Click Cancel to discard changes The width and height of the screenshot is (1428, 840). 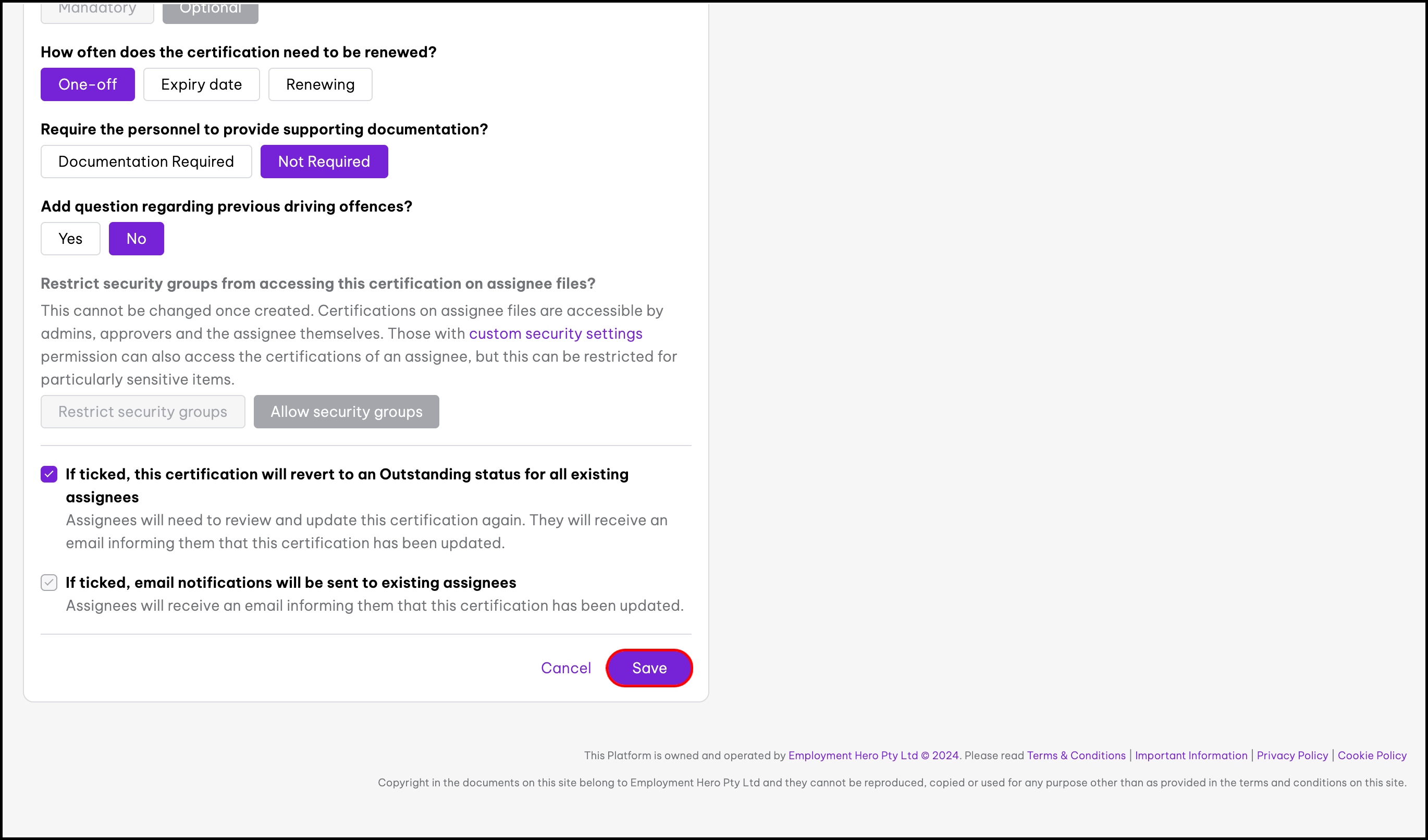(565, 669)
